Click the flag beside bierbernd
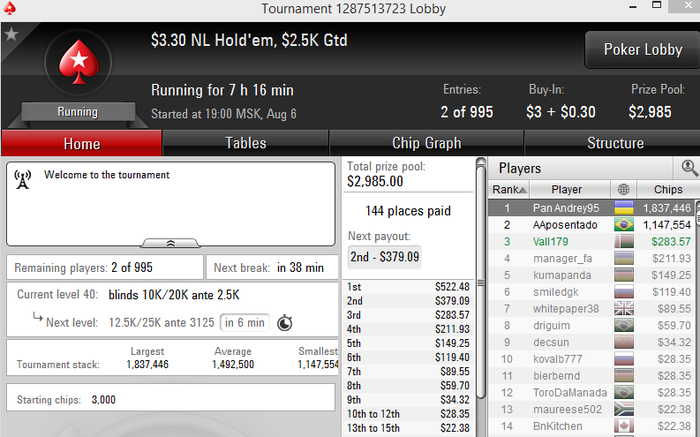Image resolution: width=700 pixels, height=437 pixels. (624, 376)
